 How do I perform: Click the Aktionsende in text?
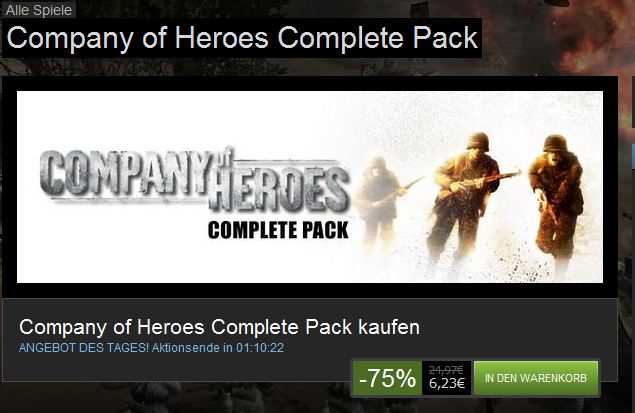tap(192, 348)
